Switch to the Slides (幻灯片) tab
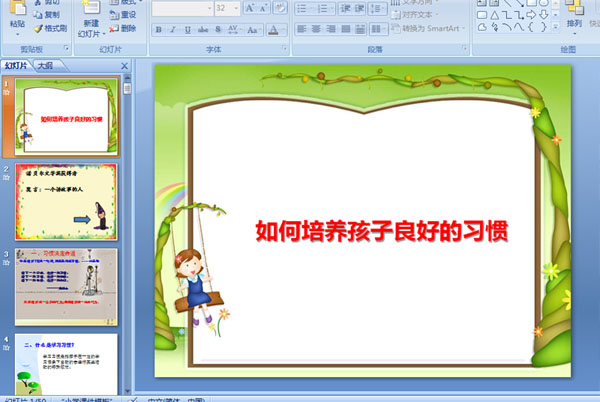Screen dimensions: 600x402 click(16, 66)
